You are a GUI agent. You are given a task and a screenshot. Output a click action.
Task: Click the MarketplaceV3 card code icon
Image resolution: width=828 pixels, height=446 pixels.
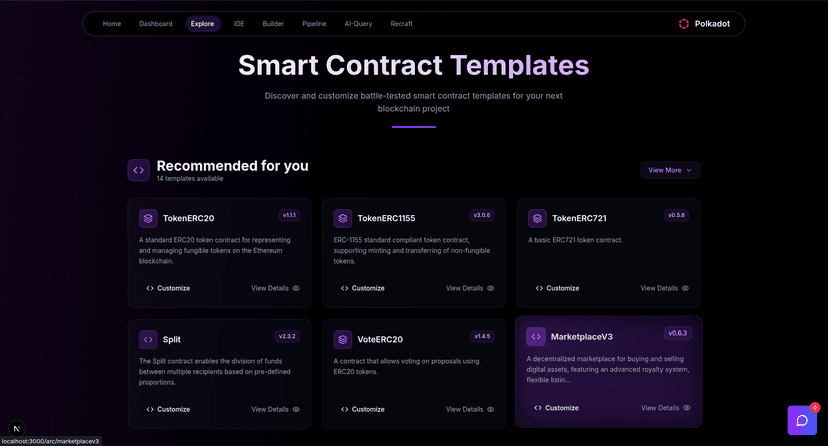[536, 337]
